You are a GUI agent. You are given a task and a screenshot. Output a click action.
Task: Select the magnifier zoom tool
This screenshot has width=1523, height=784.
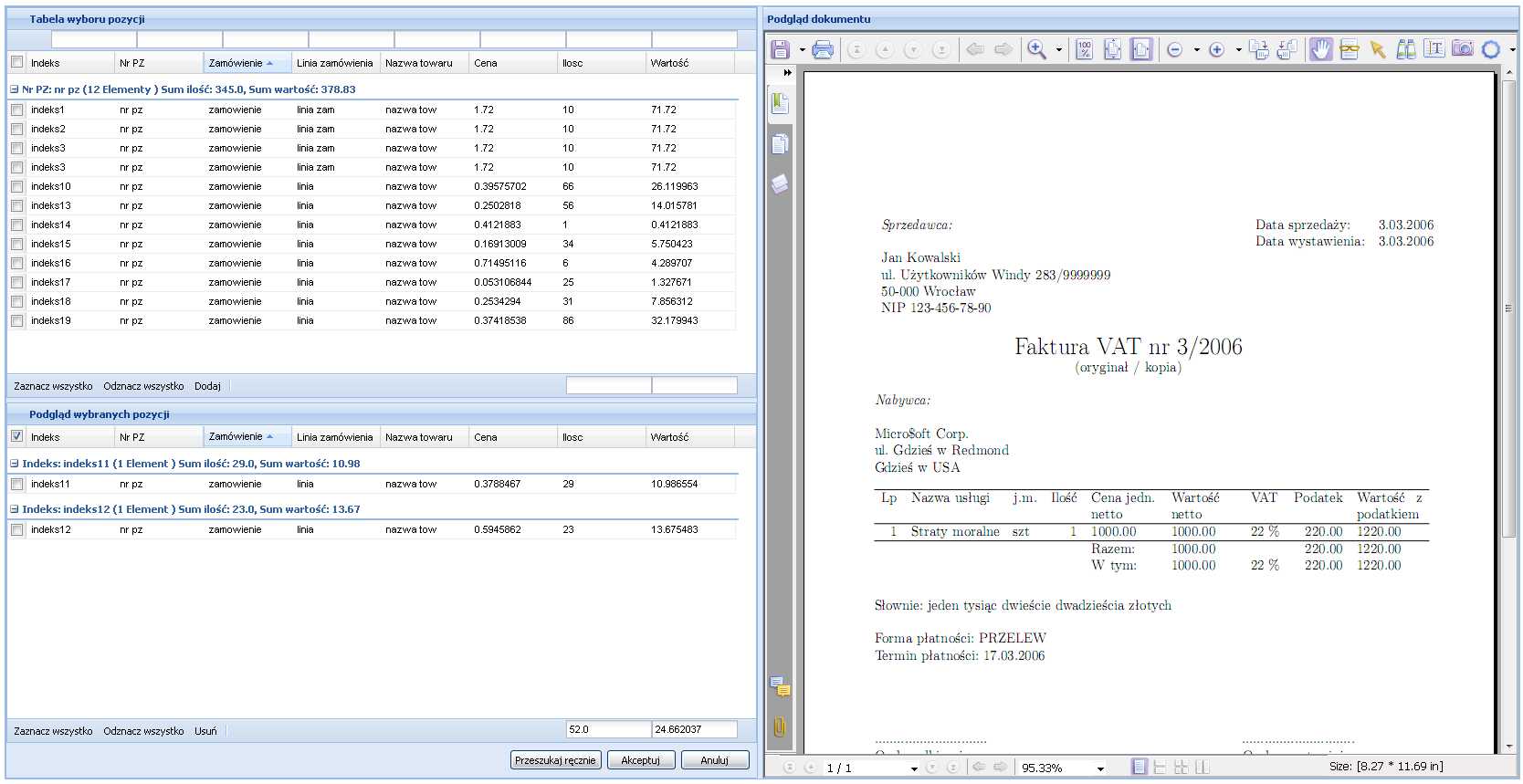pos(1036,49)
